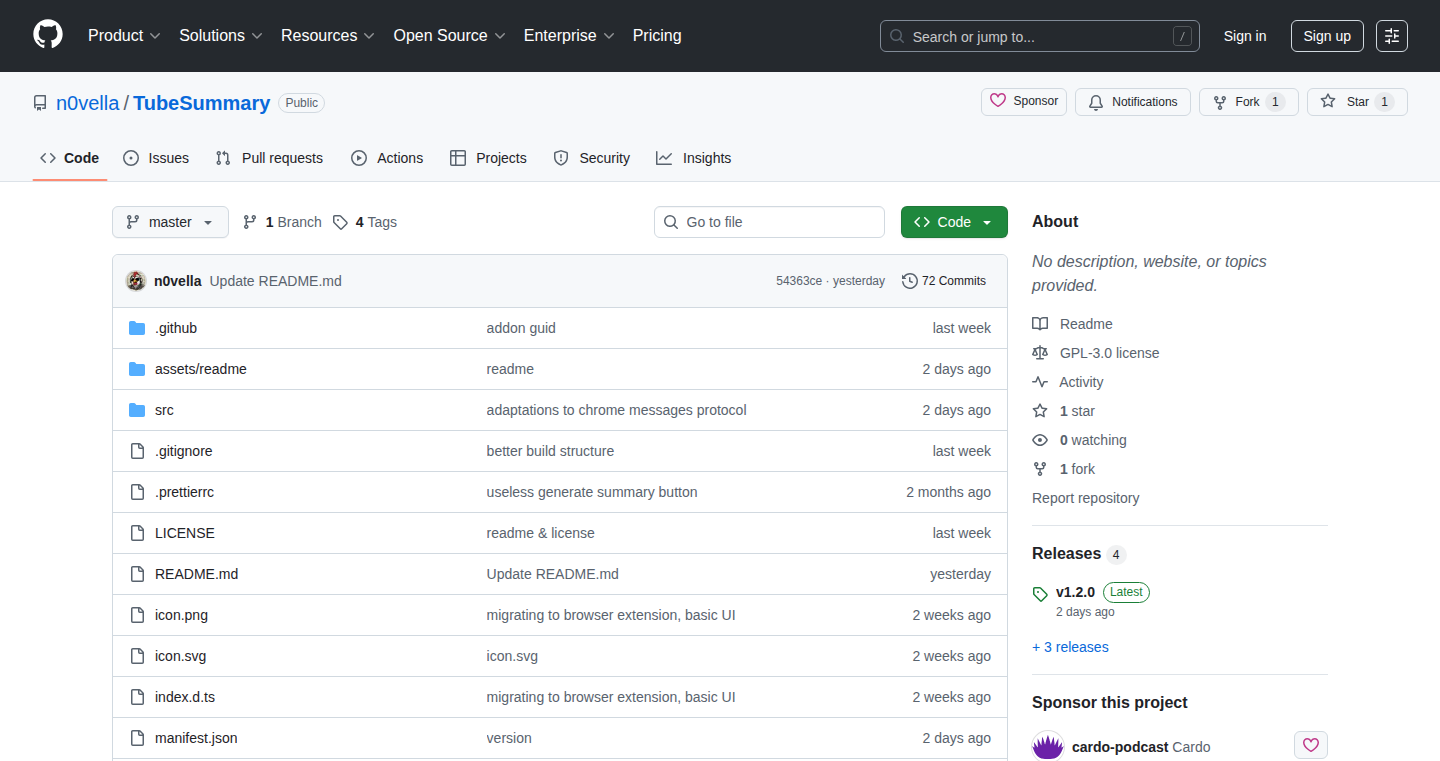The image size is (1440, 761).
Task: Click the Search or jump to field
Action: (x=1040, y=36)
